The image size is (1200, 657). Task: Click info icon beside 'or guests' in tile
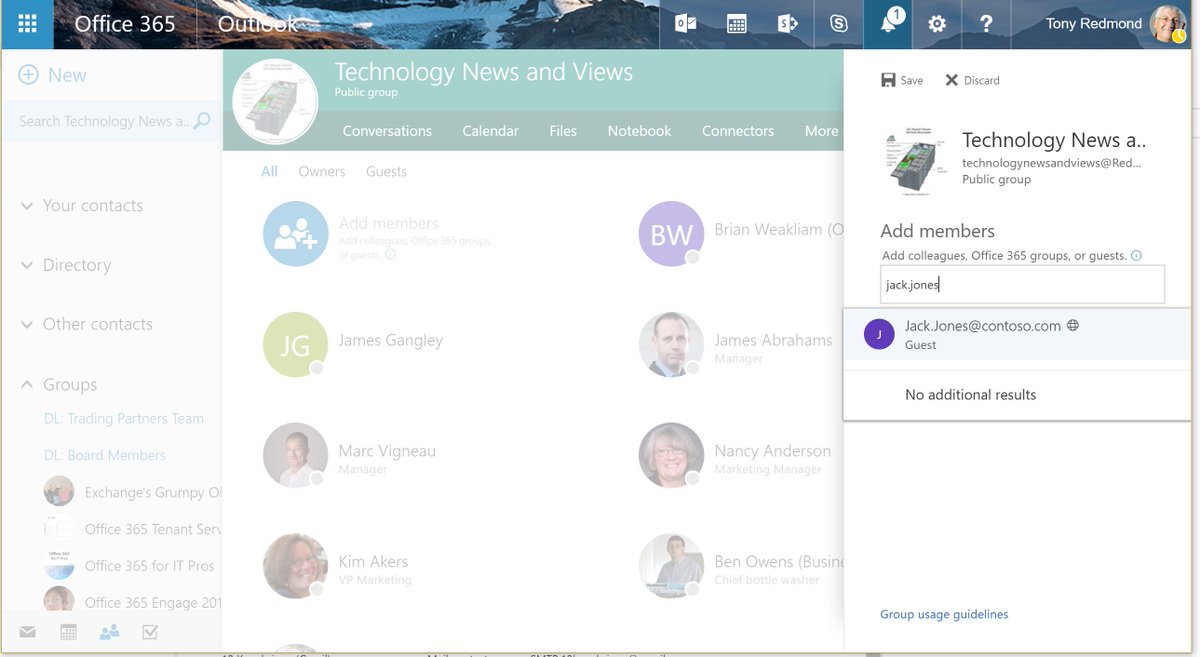(390, 255)
